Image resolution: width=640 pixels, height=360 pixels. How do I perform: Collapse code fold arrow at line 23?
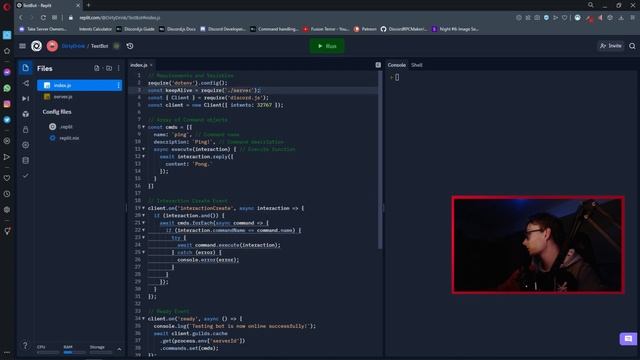click(144, 237)
